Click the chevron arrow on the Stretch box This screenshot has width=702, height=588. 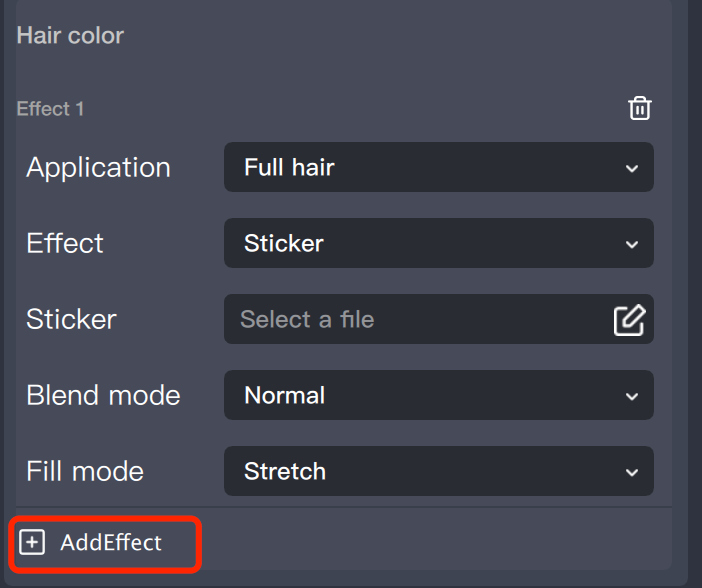point(631,472)
